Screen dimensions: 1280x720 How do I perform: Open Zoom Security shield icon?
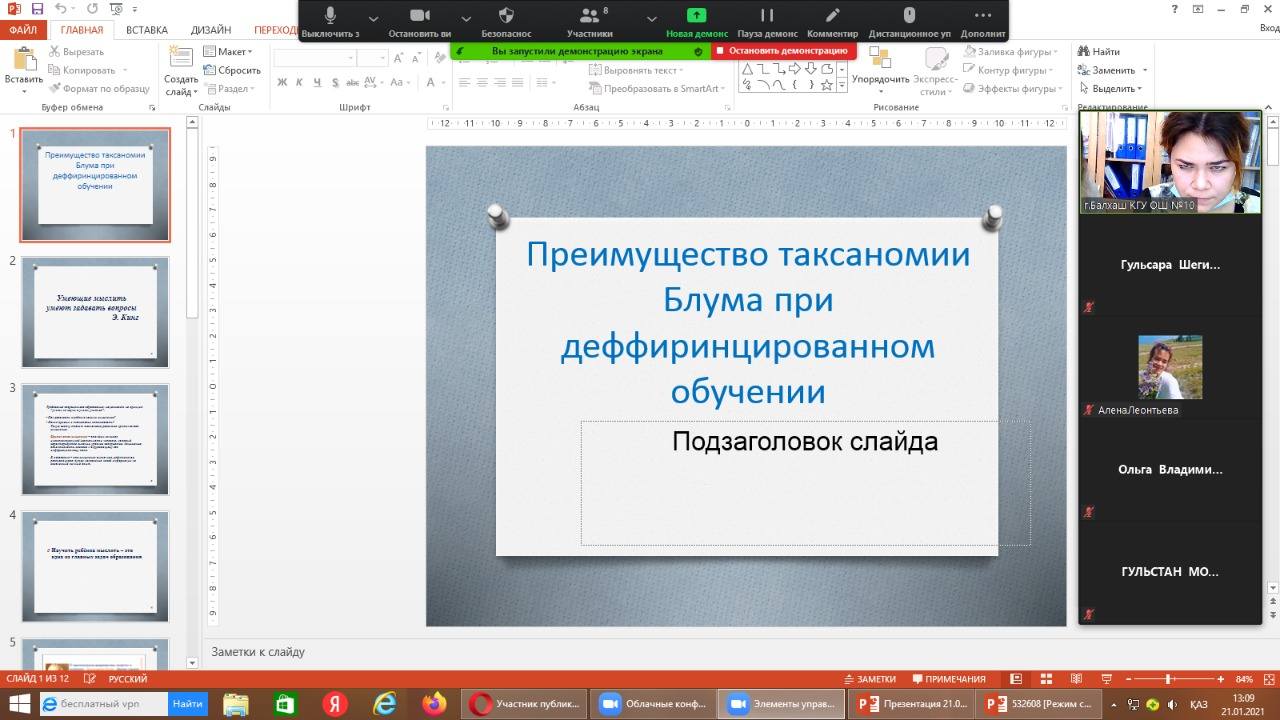pyautogui.click(x=506, y=16)
